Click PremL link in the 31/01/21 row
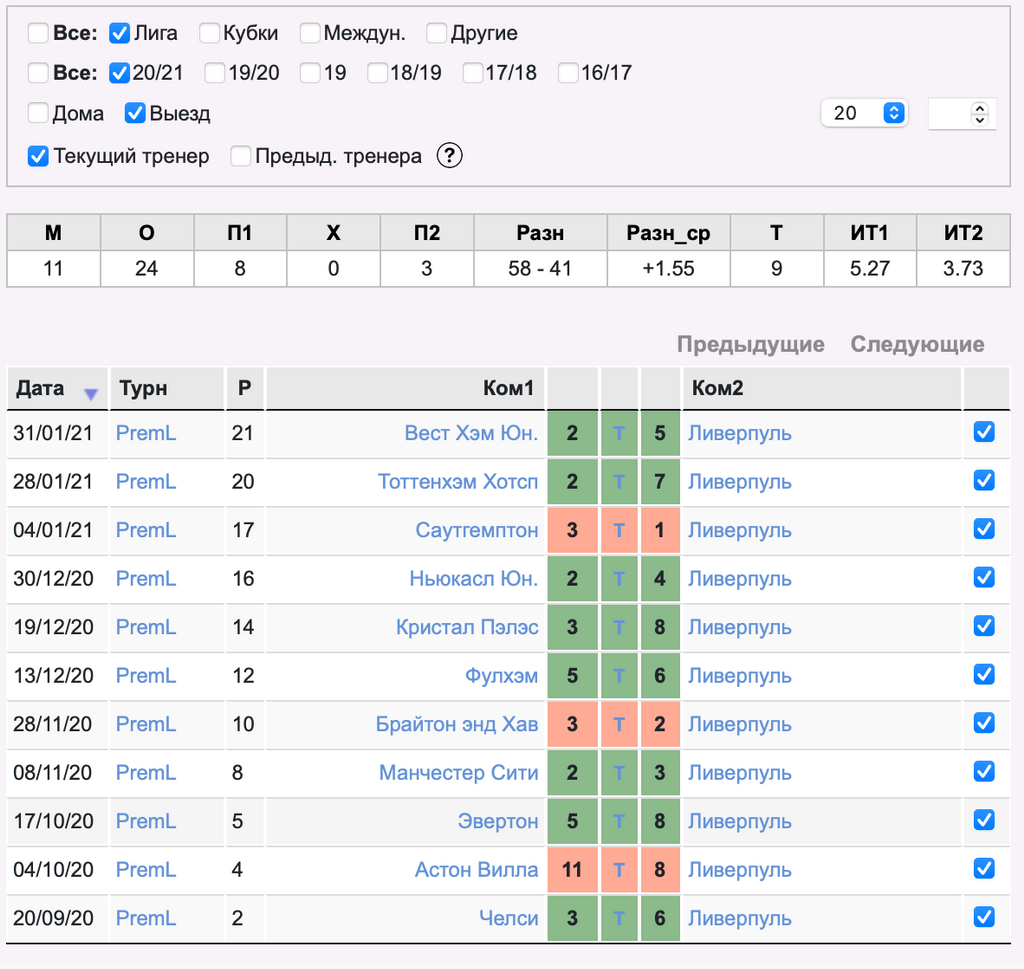 click(146, 433)
